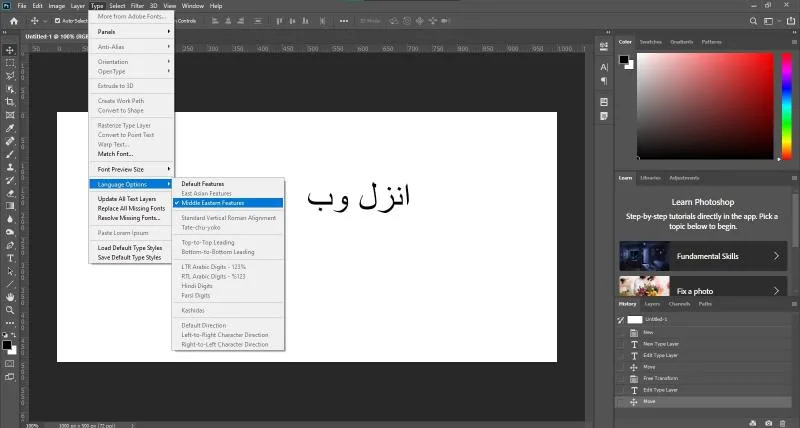Open the Filter menu
Viewport: 800px width, 428px height.
tap(137, 6)
